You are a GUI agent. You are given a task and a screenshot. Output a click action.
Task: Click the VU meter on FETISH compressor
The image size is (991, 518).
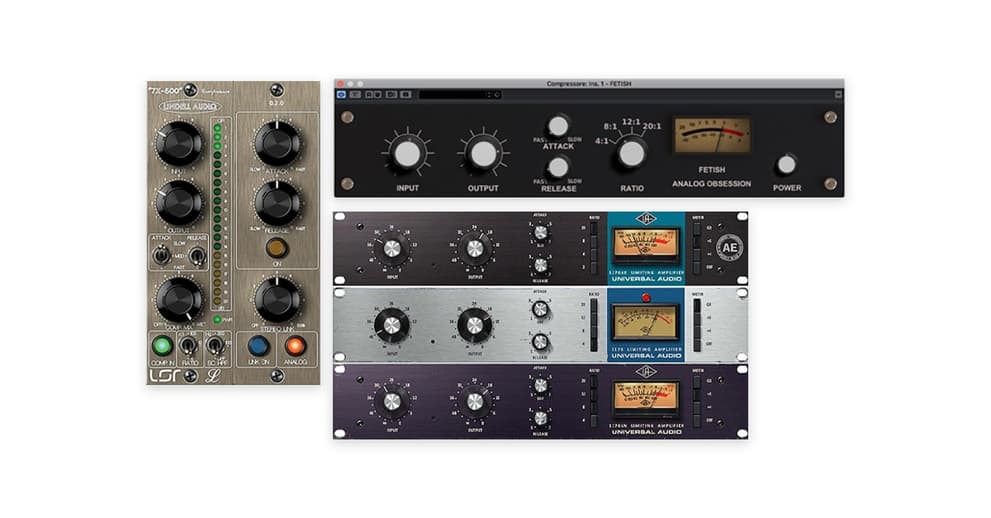pyautogui.click(x=712, y=135)
